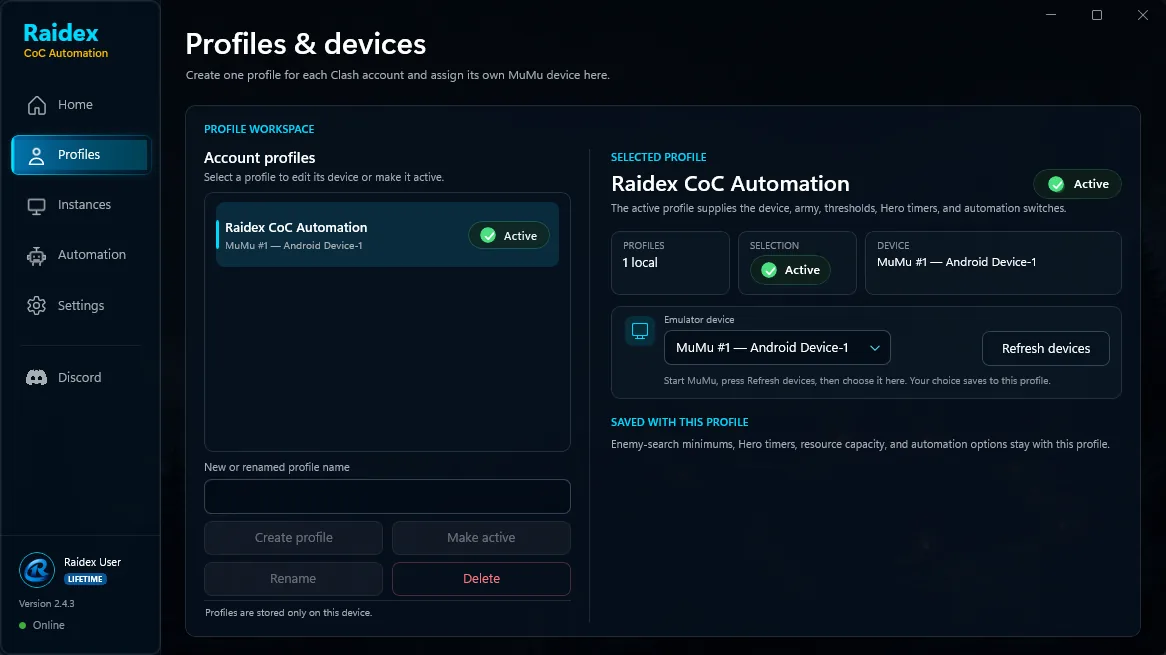Focus the new profile name field
The height and width of the screenshot is (655, 1166).
(387, 497)
